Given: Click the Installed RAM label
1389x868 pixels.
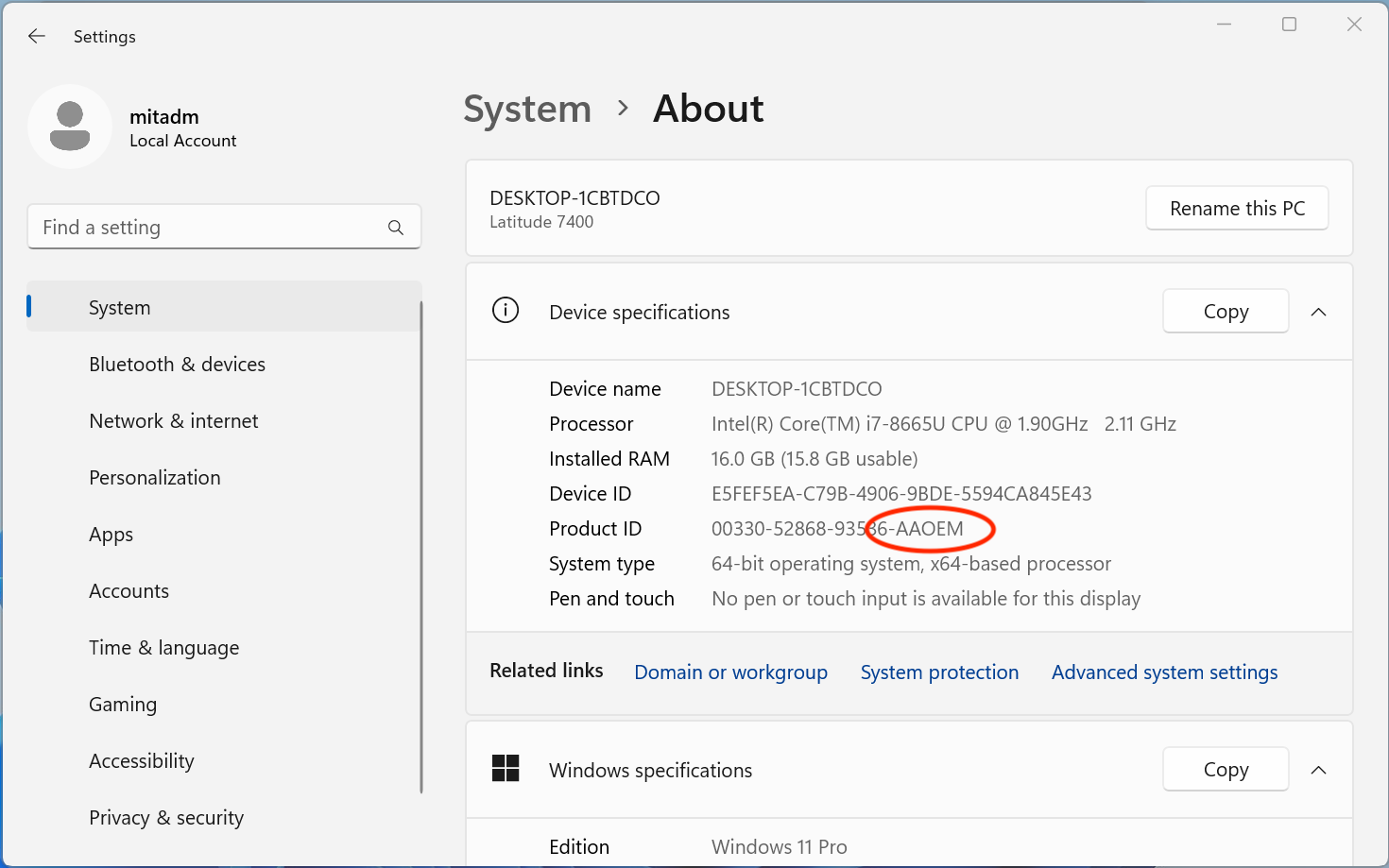Looking at the screenshot, I should click(609, 459).
